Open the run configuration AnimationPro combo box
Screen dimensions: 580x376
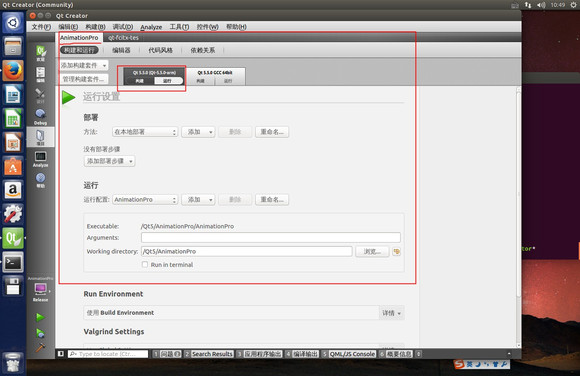[x=145, y=199]
